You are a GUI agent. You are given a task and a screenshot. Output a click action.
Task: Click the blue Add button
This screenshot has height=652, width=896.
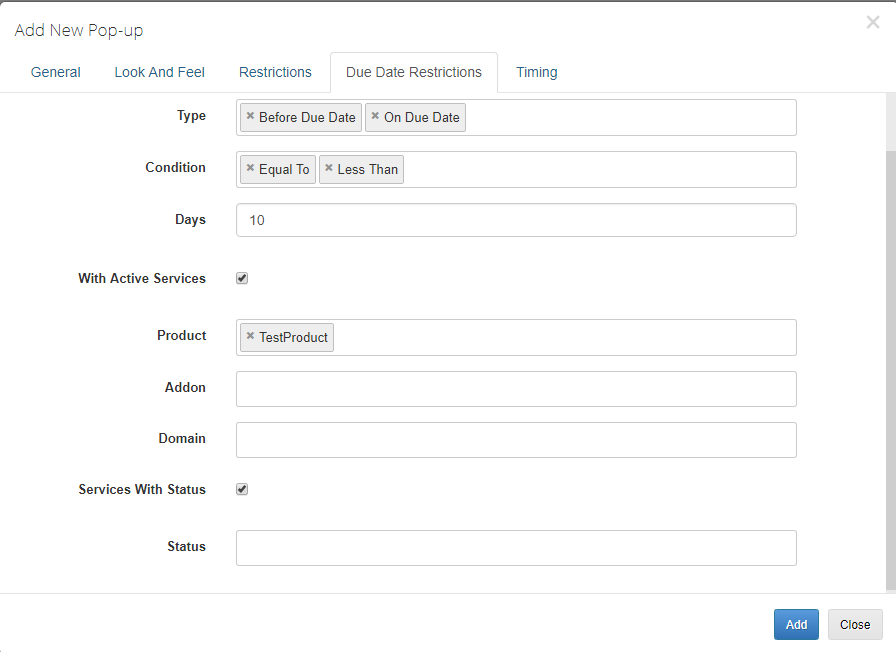pyautogui.click(x=796, y=625)
